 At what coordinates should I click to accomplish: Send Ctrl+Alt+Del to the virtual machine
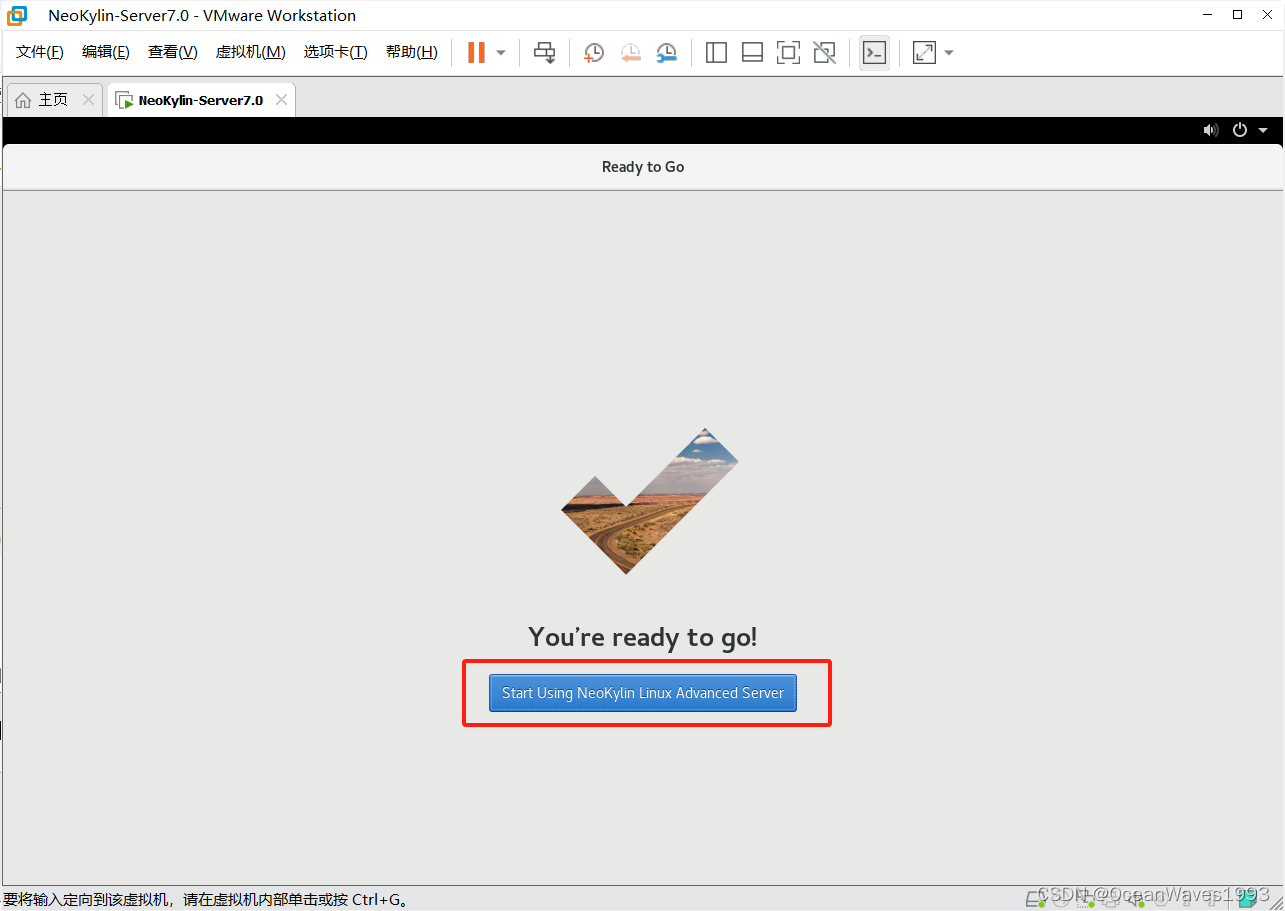[x=544, y=52]
